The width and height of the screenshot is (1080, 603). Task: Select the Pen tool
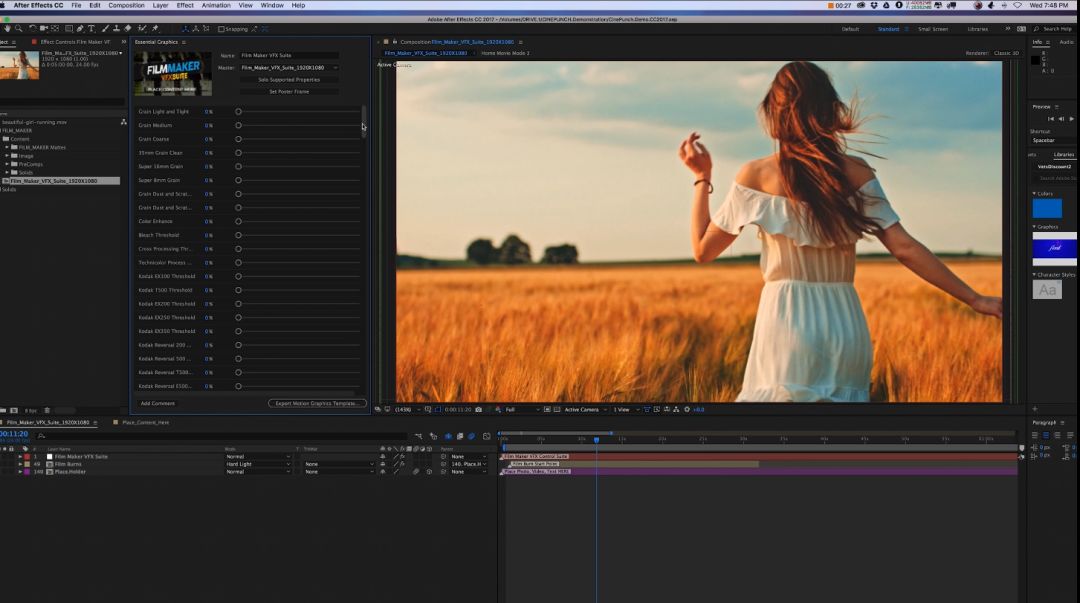(80, 29)
